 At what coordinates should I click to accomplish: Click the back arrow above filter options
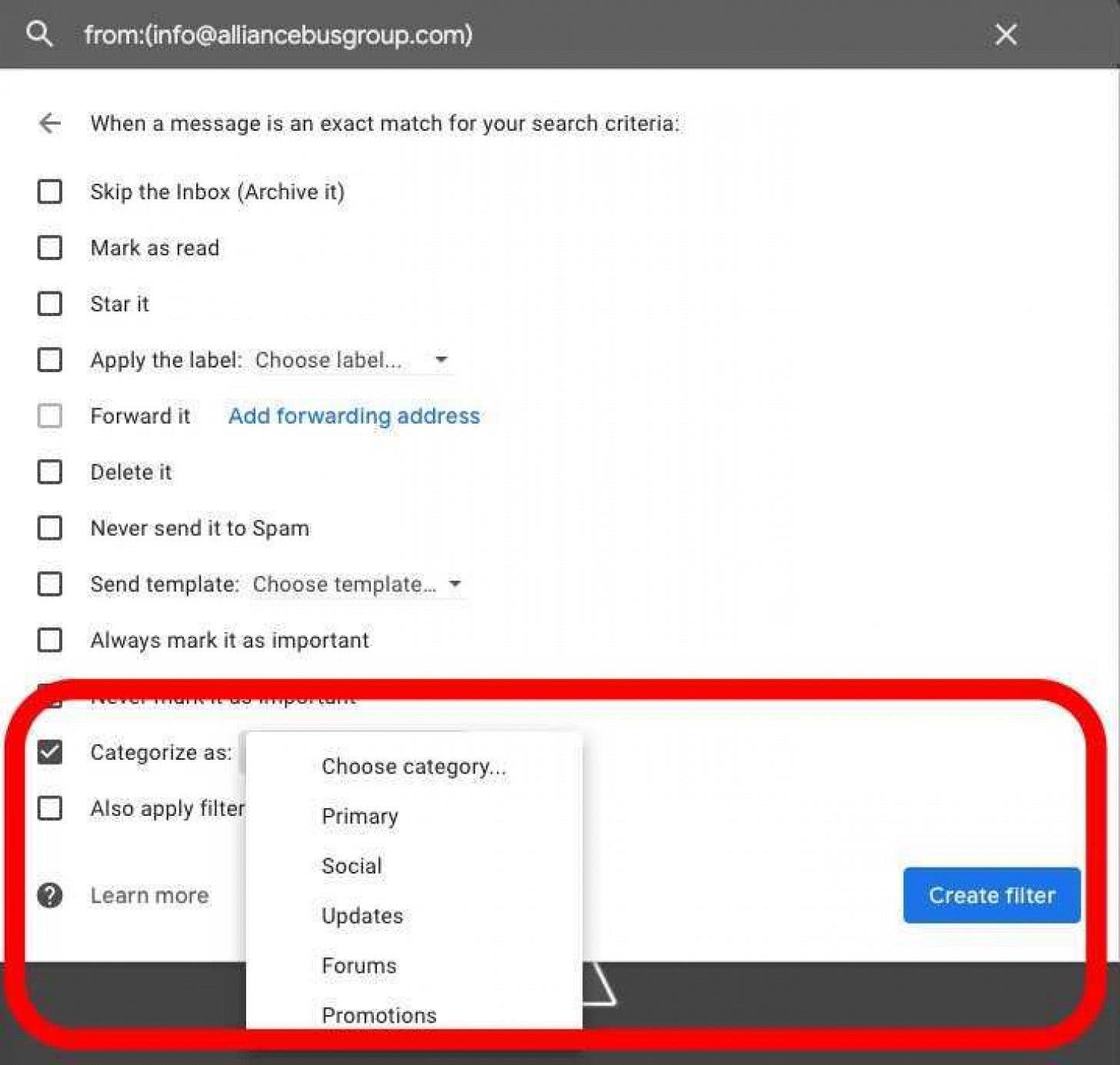pyautogui.click(x=49, y=123)
